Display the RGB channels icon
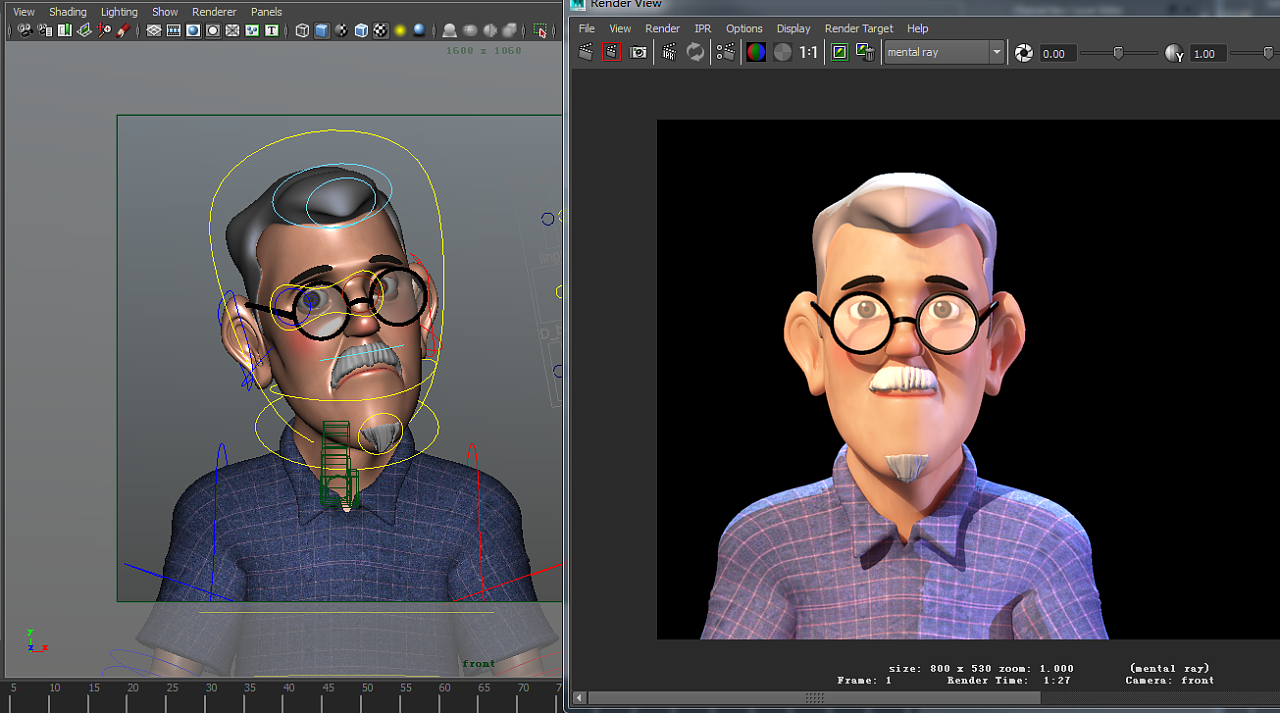 click(756, 52)
